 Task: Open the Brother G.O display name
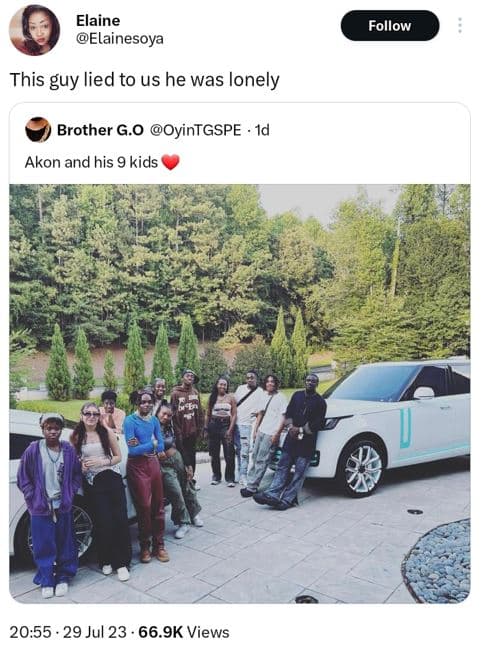coord(100,130)
